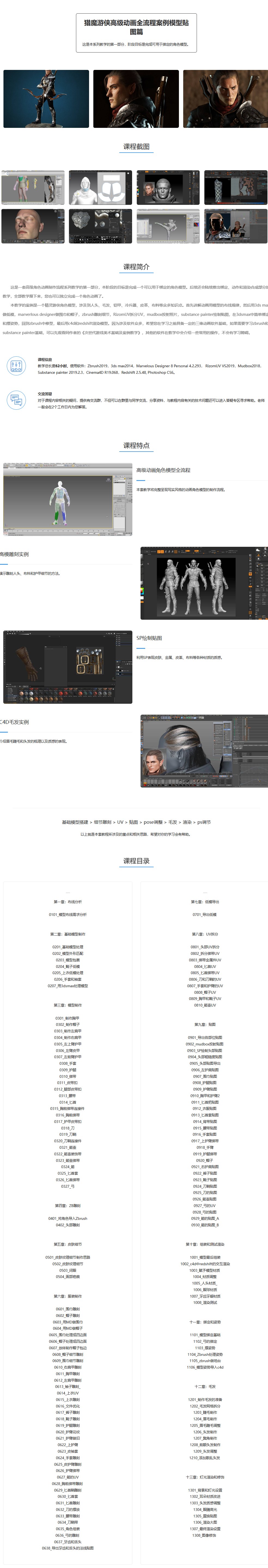The image size is (268, 1568).
Task: Select lesson 0902_mudbox投射贴图
Action: click(x=205, y=1044)
